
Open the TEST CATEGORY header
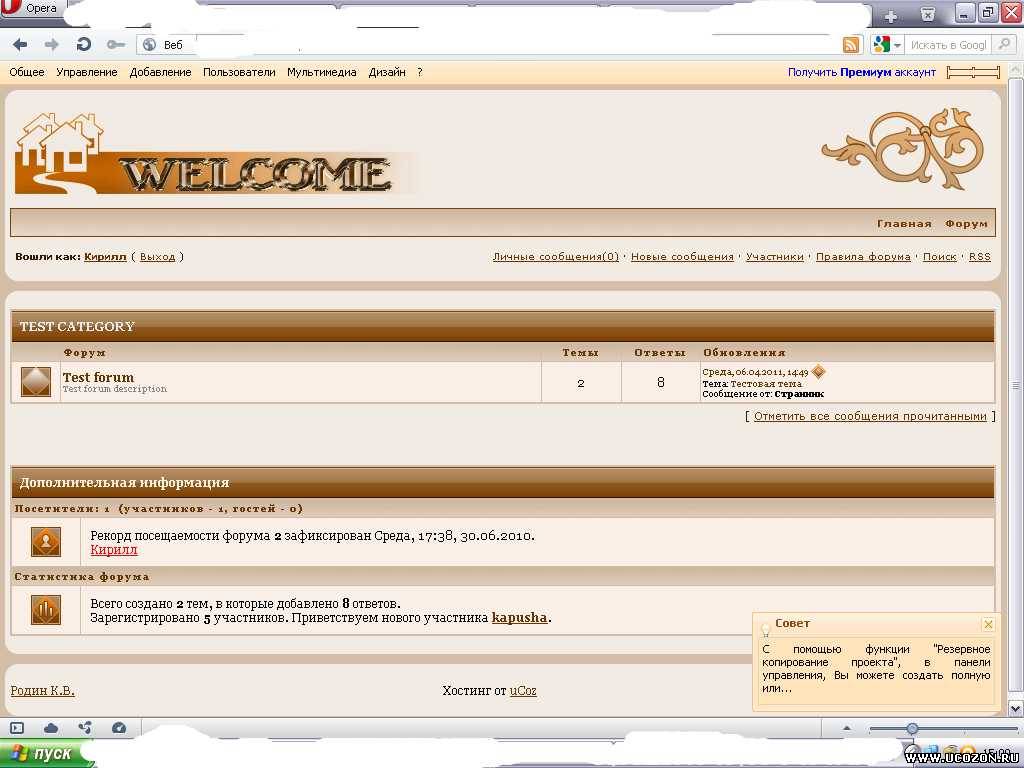pyautogui.click(x=77, y=327)
